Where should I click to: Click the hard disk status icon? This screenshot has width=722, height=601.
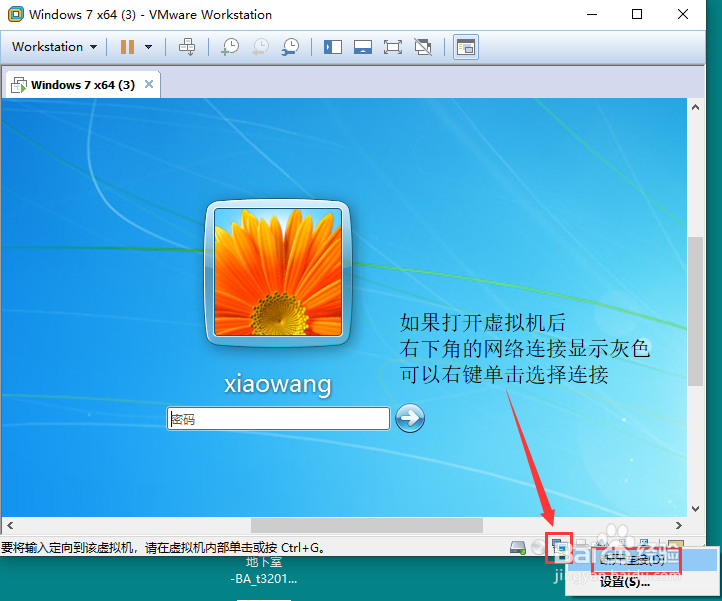[x=518, y=547]
